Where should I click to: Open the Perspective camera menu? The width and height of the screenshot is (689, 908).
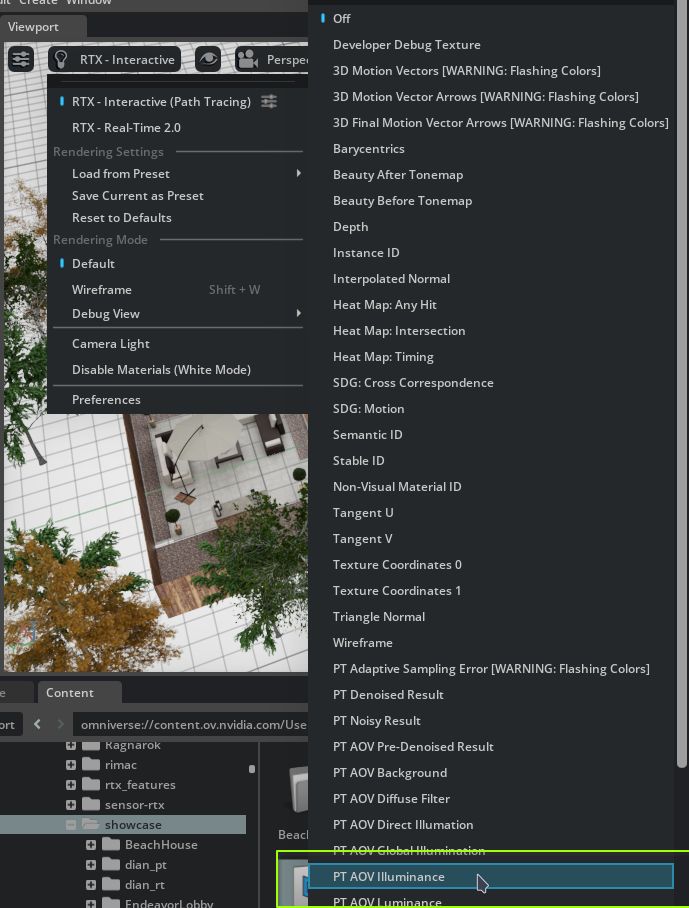272,59
